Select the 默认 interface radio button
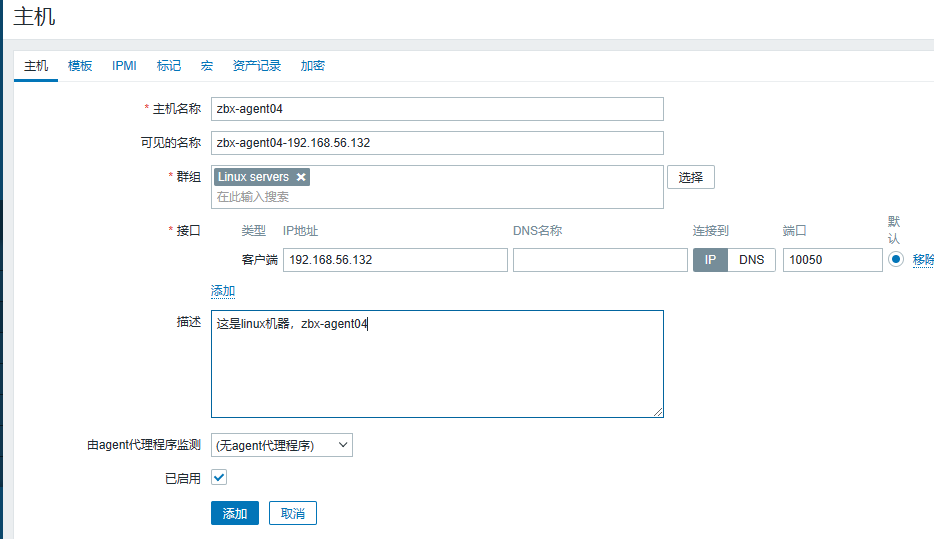Viewport: 934px width, 539px height. point(896,259)
